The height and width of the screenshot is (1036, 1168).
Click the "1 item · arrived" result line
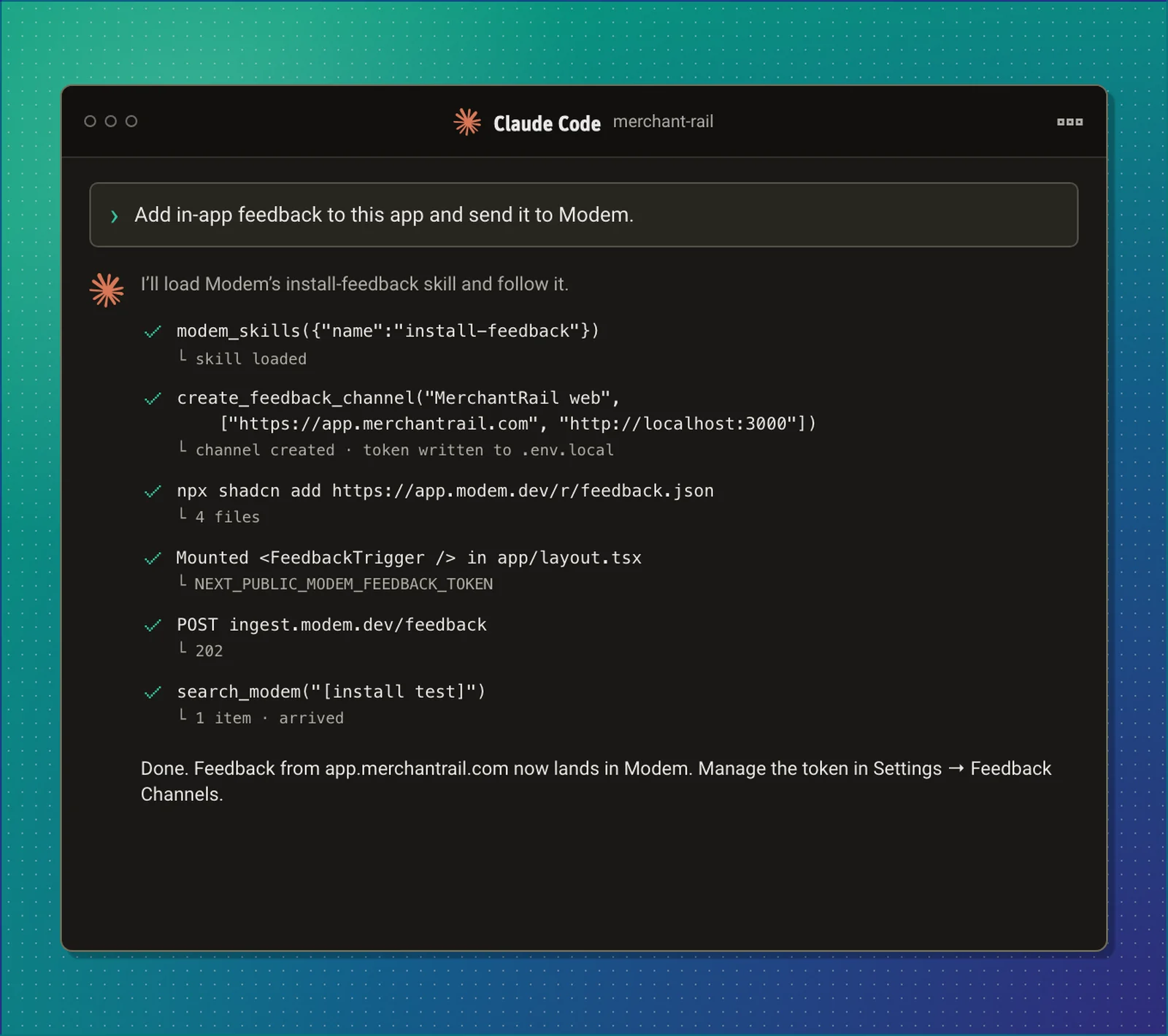click(x=269, y=718)
